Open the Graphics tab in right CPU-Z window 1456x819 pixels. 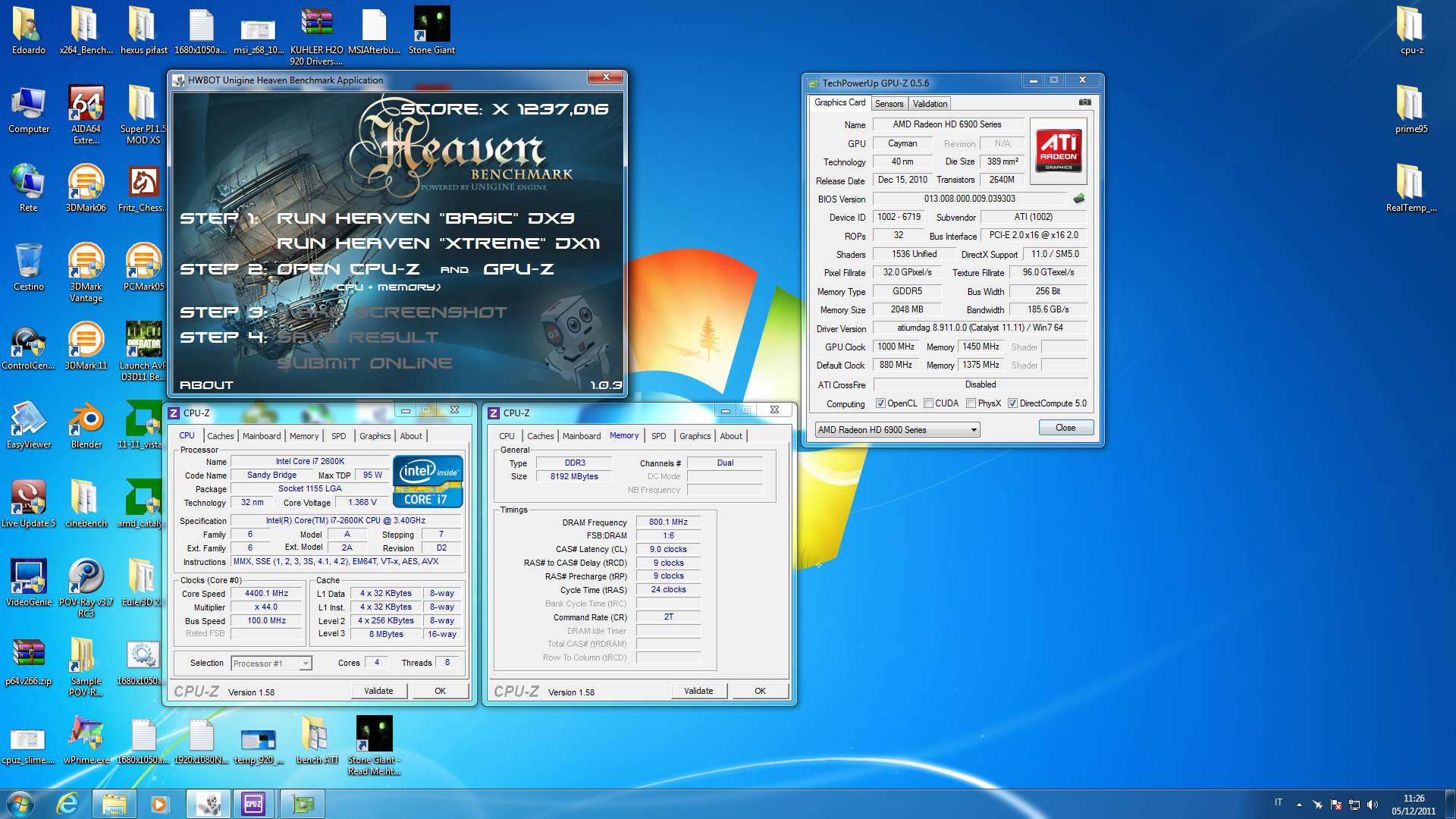pyautogui.click(x=695, y=436)
